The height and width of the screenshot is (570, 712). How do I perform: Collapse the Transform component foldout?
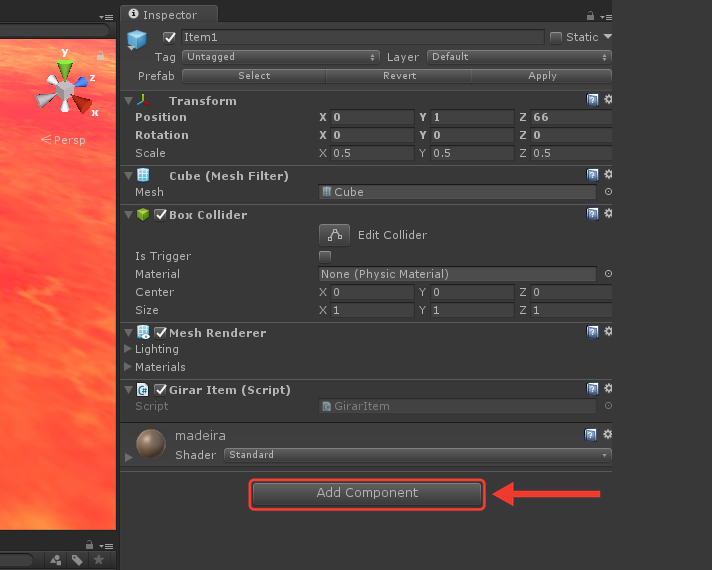coord(129,100)
